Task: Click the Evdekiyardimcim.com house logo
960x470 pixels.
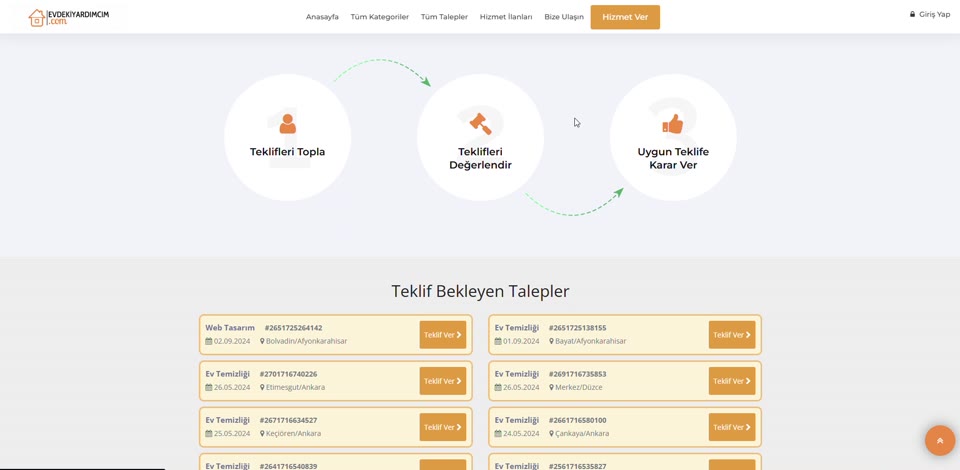Action: tap(69, 17)
